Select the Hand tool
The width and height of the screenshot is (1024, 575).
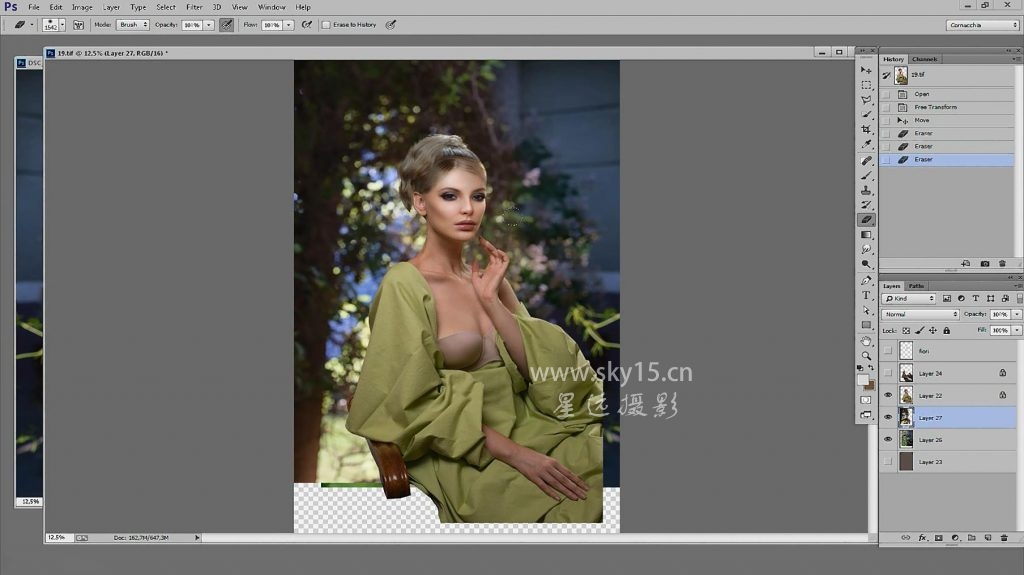point(866,341)
